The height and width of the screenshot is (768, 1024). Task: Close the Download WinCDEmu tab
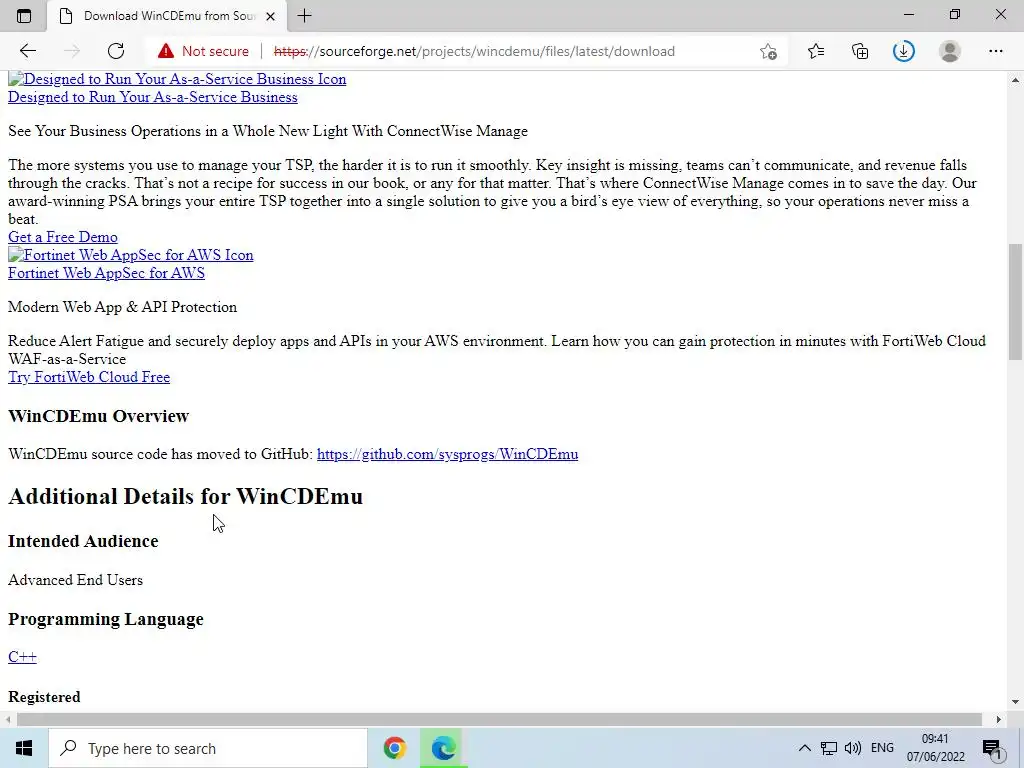coord(270,16)
